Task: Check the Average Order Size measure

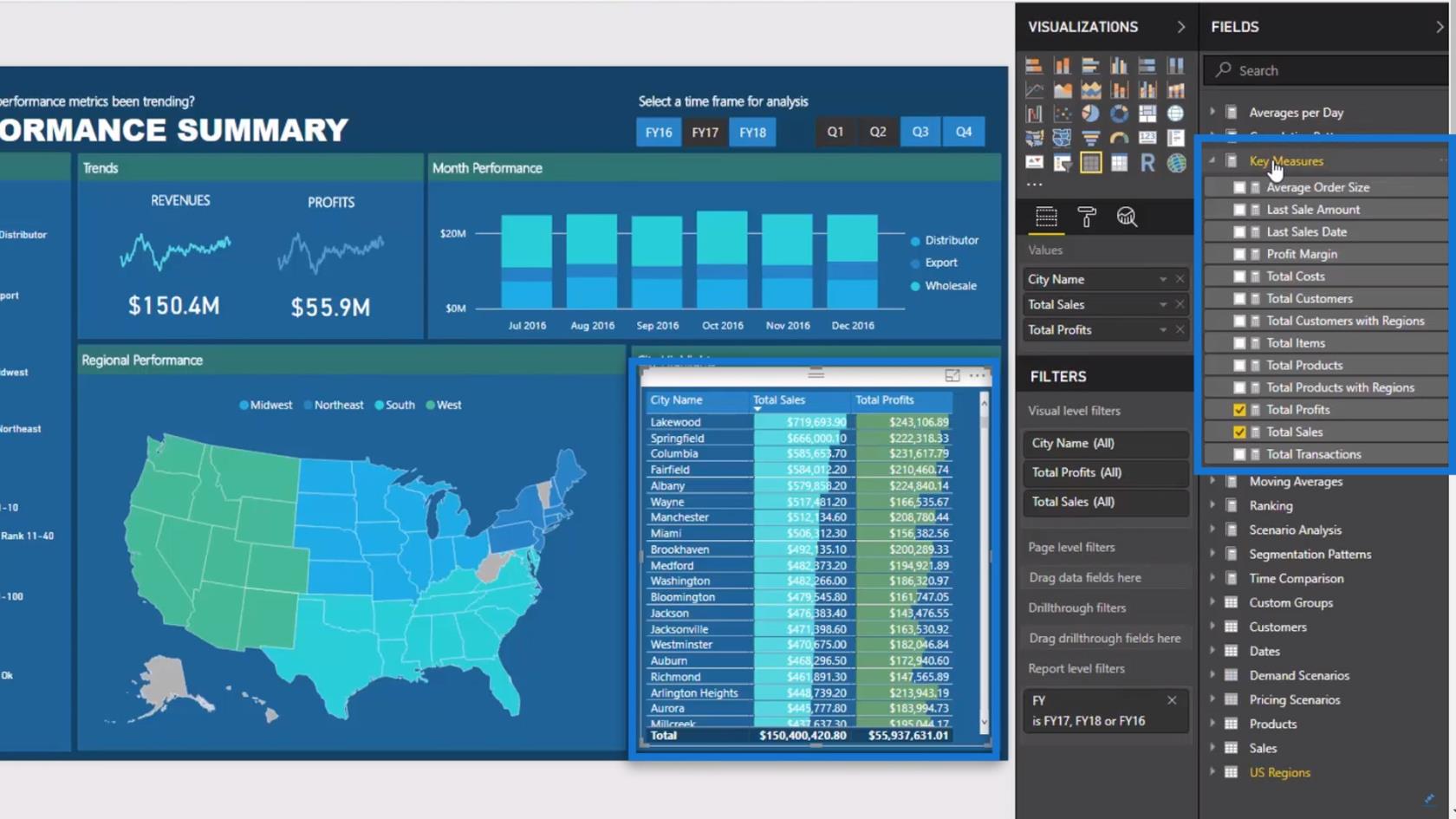Action: pyautogui.click(x=1239, y=187)
